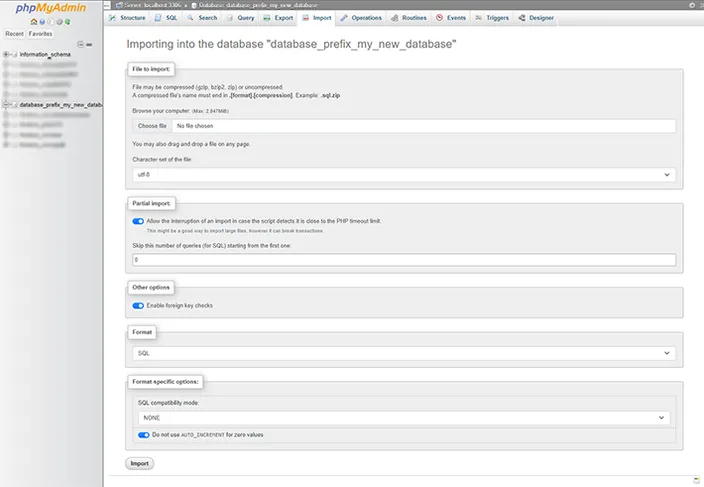The image size is (704, 487).
Task: Open navigation panel settings gear icon
Action: [59, 22]
